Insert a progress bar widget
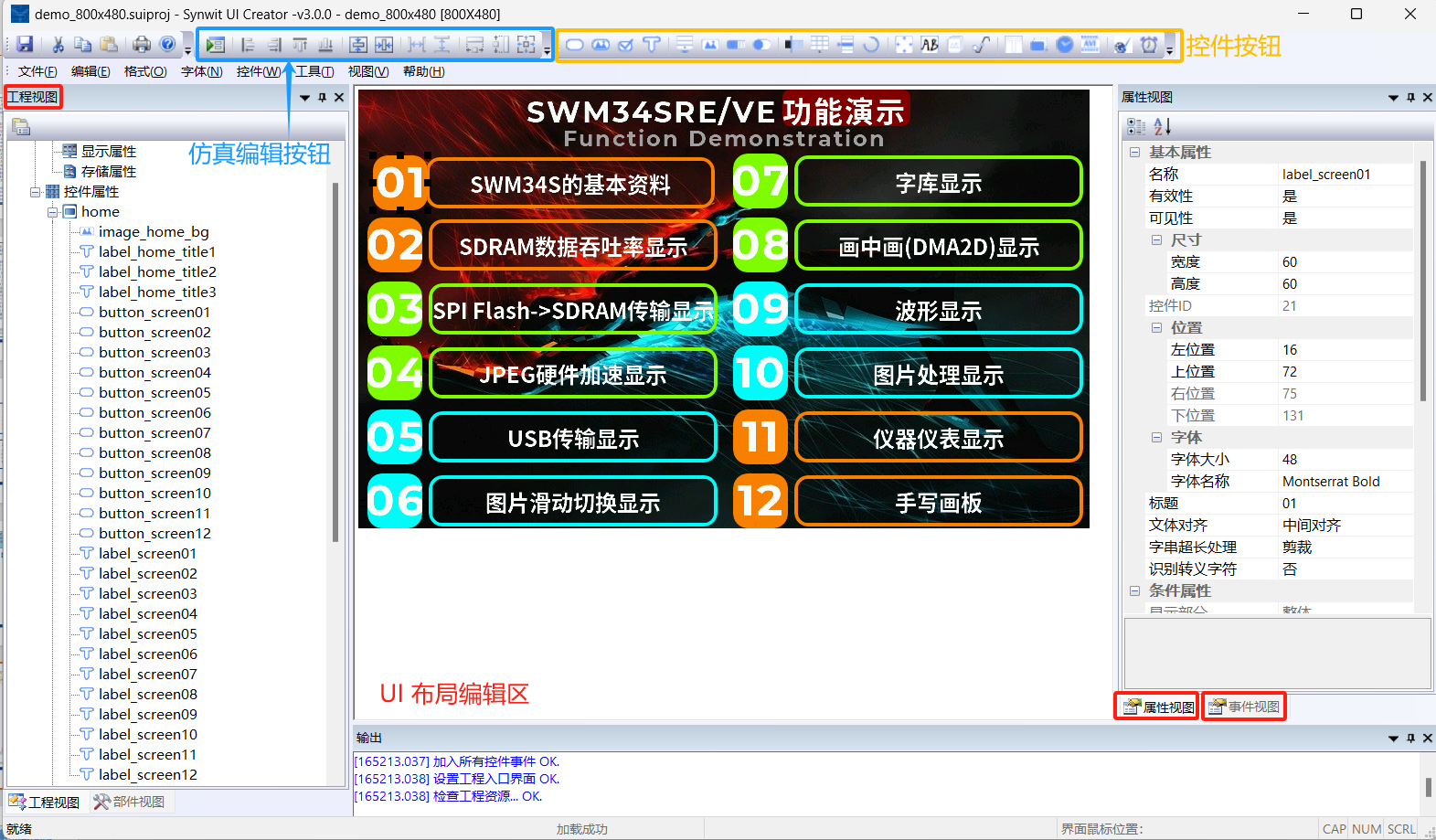This screenshot has width=1436, height=840. click(x=736, y=44)
